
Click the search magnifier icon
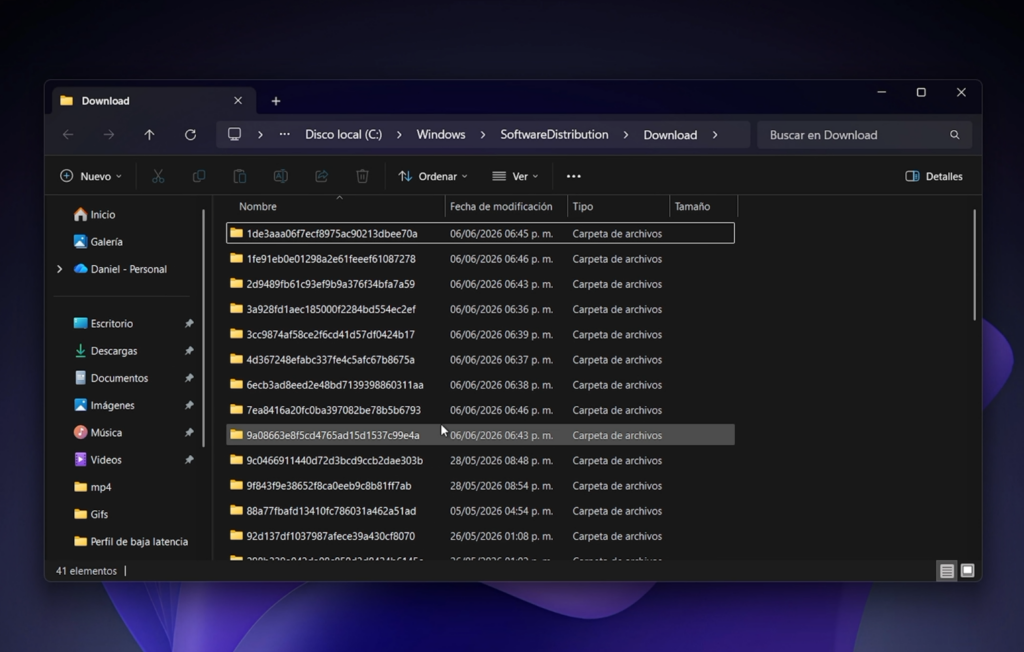click(x=954, y=135)
